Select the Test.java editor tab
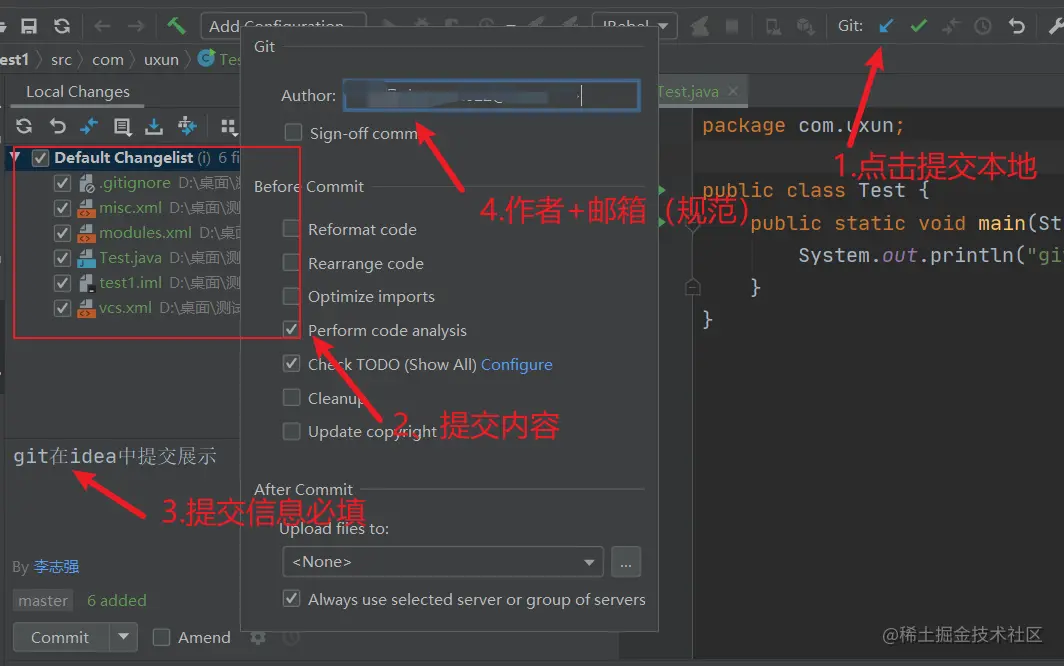Screen dimensions: 1064x666 coord(688,92)
